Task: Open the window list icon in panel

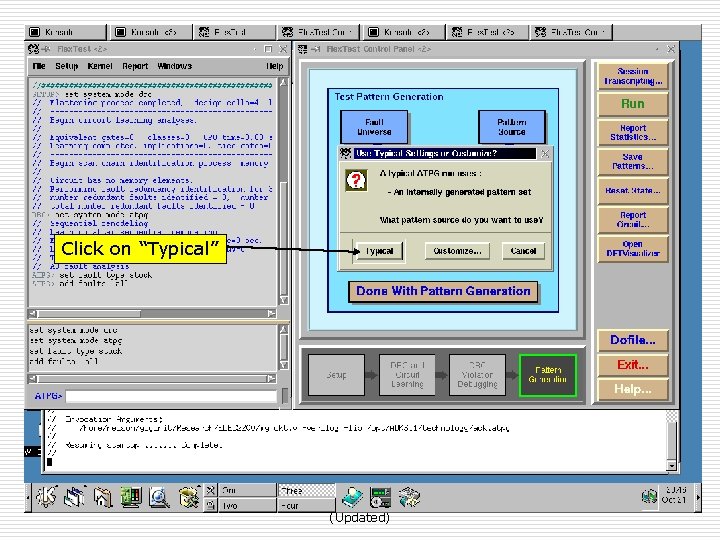Action: [75, 497]
